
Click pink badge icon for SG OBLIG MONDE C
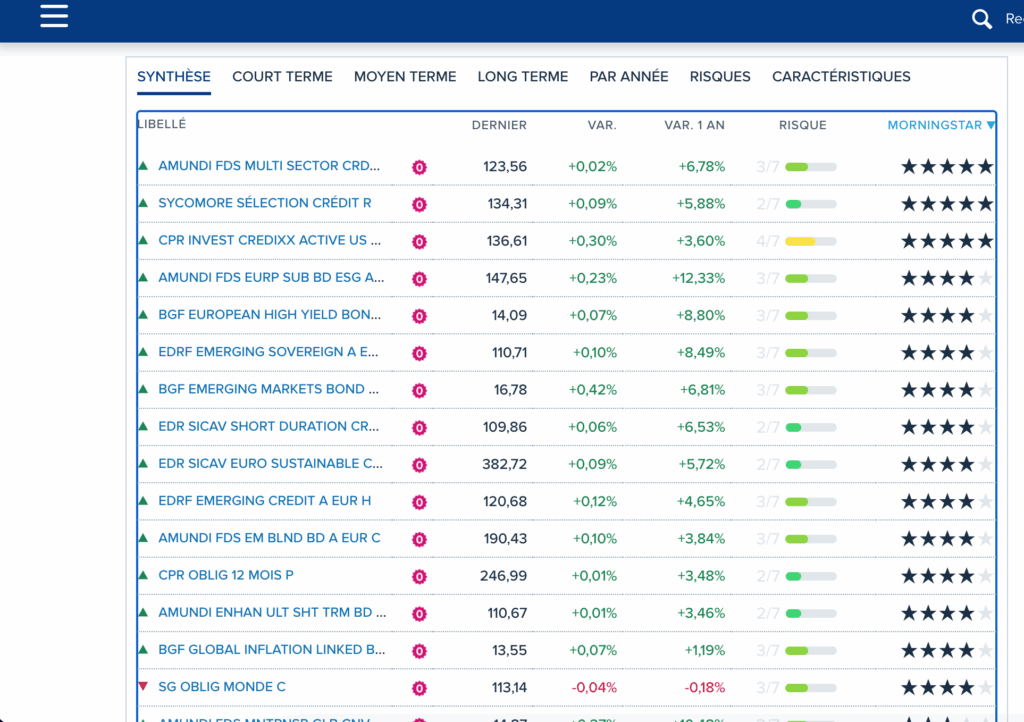[419, 688]
